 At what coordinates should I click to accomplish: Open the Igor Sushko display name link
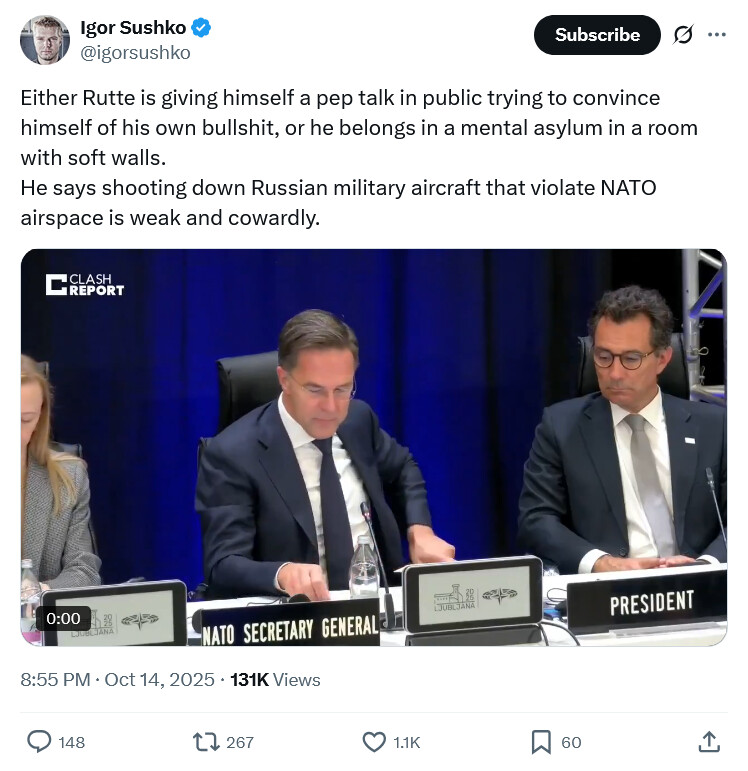(x=133, y=29)
